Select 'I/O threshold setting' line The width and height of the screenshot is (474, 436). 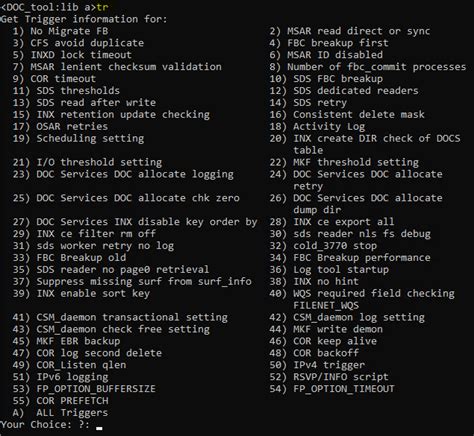coord(99,162)
